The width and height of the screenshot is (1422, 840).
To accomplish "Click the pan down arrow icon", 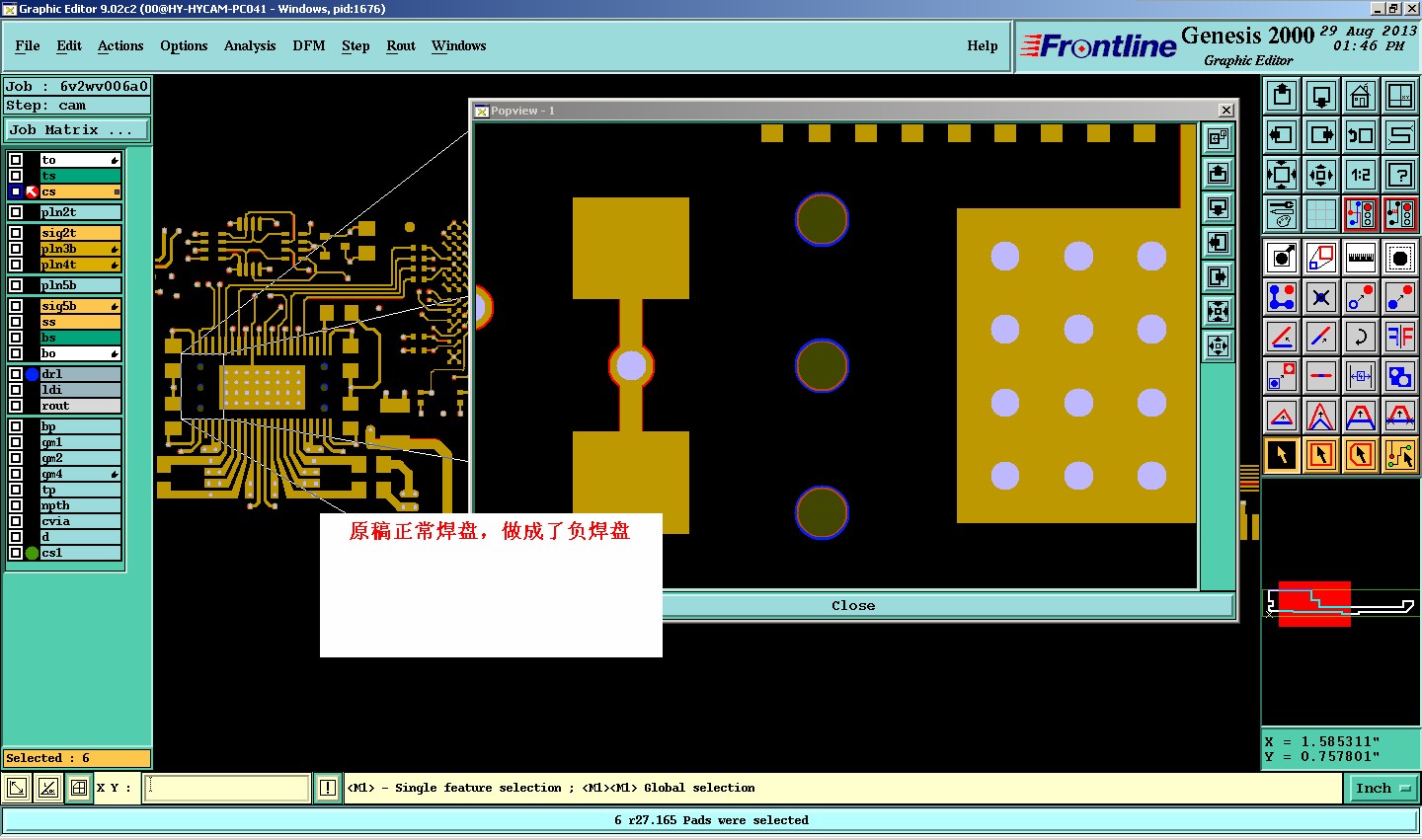I will (x=1321, y=96).
